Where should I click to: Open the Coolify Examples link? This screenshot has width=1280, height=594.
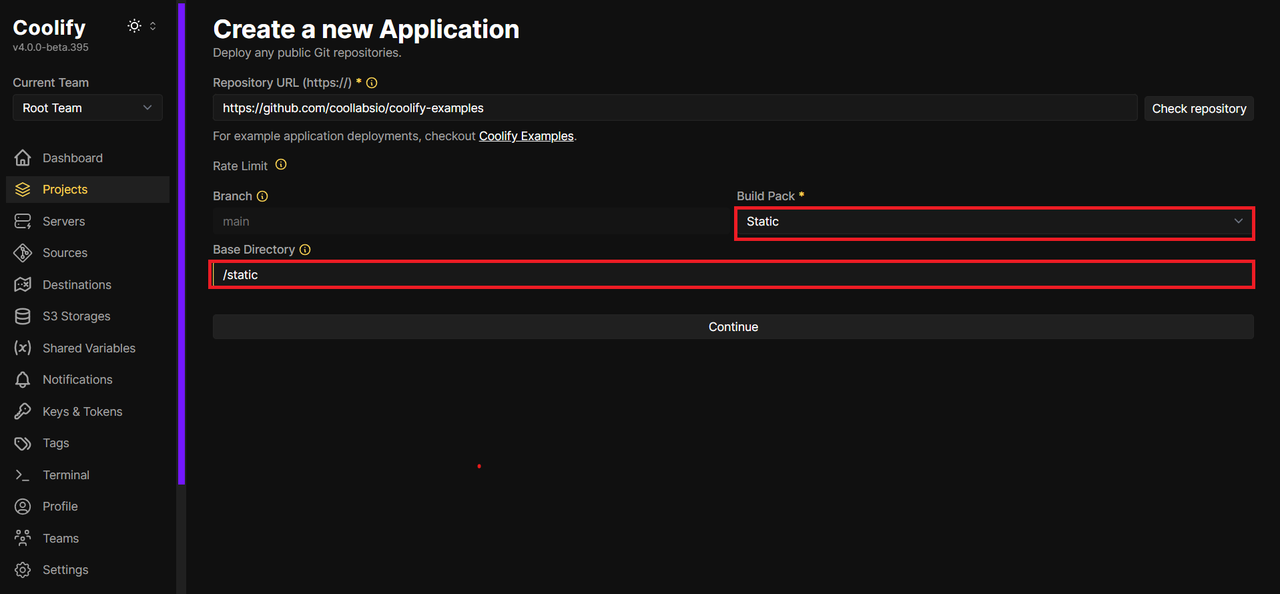pyautogui.click(x=526, y=136)
